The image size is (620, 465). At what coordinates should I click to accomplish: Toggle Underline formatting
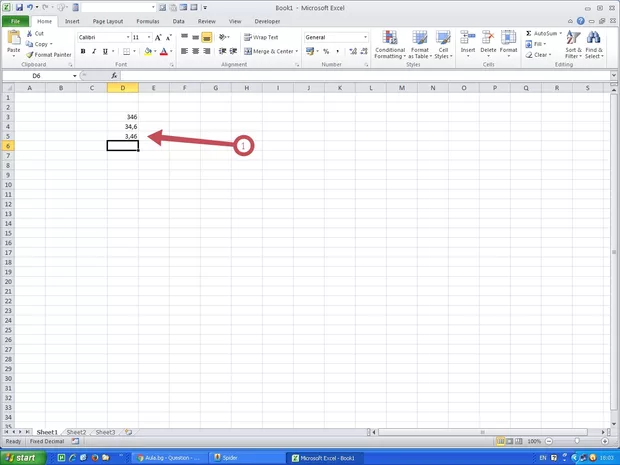pos(105,51)
